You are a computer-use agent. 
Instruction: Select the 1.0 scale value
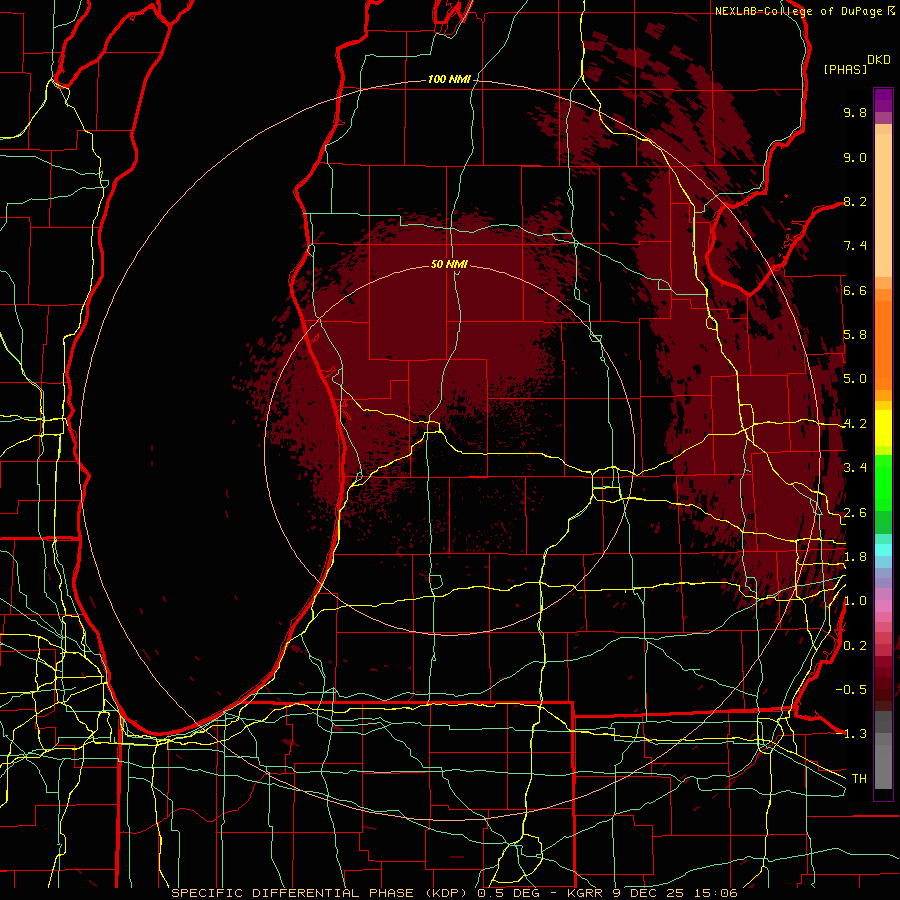(855, 601)
